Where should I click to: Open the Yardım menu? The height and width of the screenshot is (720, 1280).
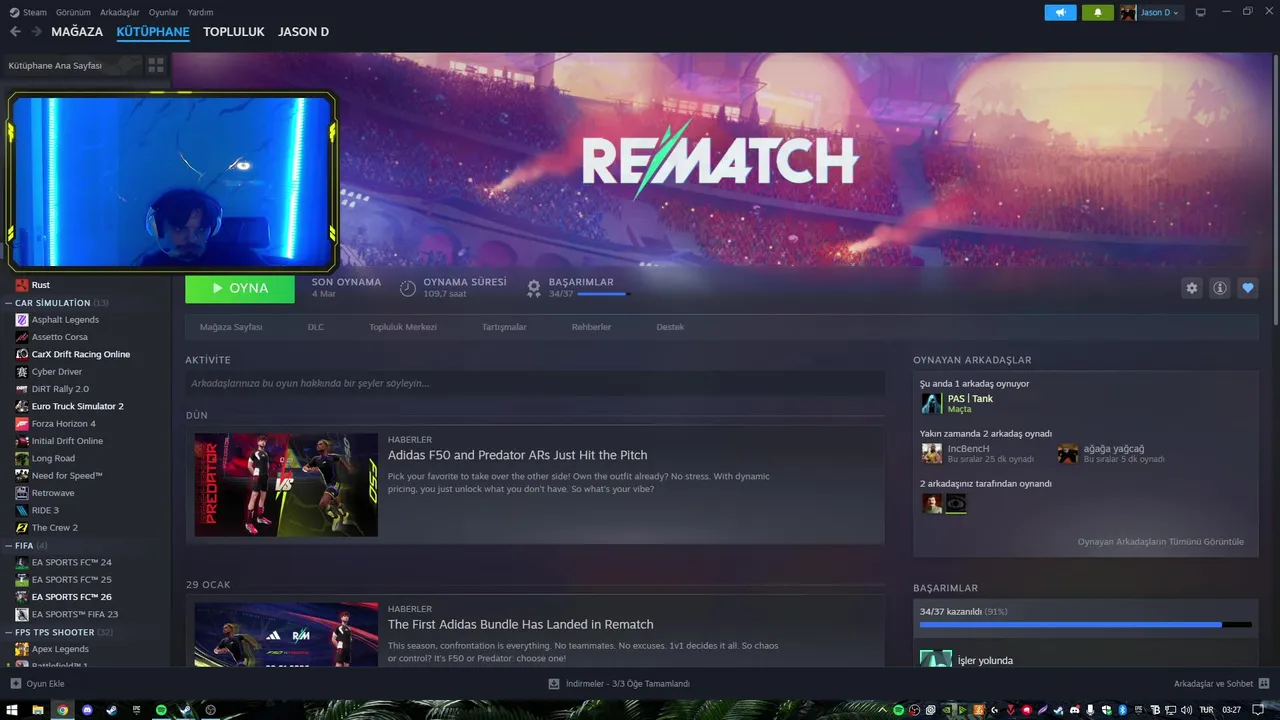tap(200, 12)
